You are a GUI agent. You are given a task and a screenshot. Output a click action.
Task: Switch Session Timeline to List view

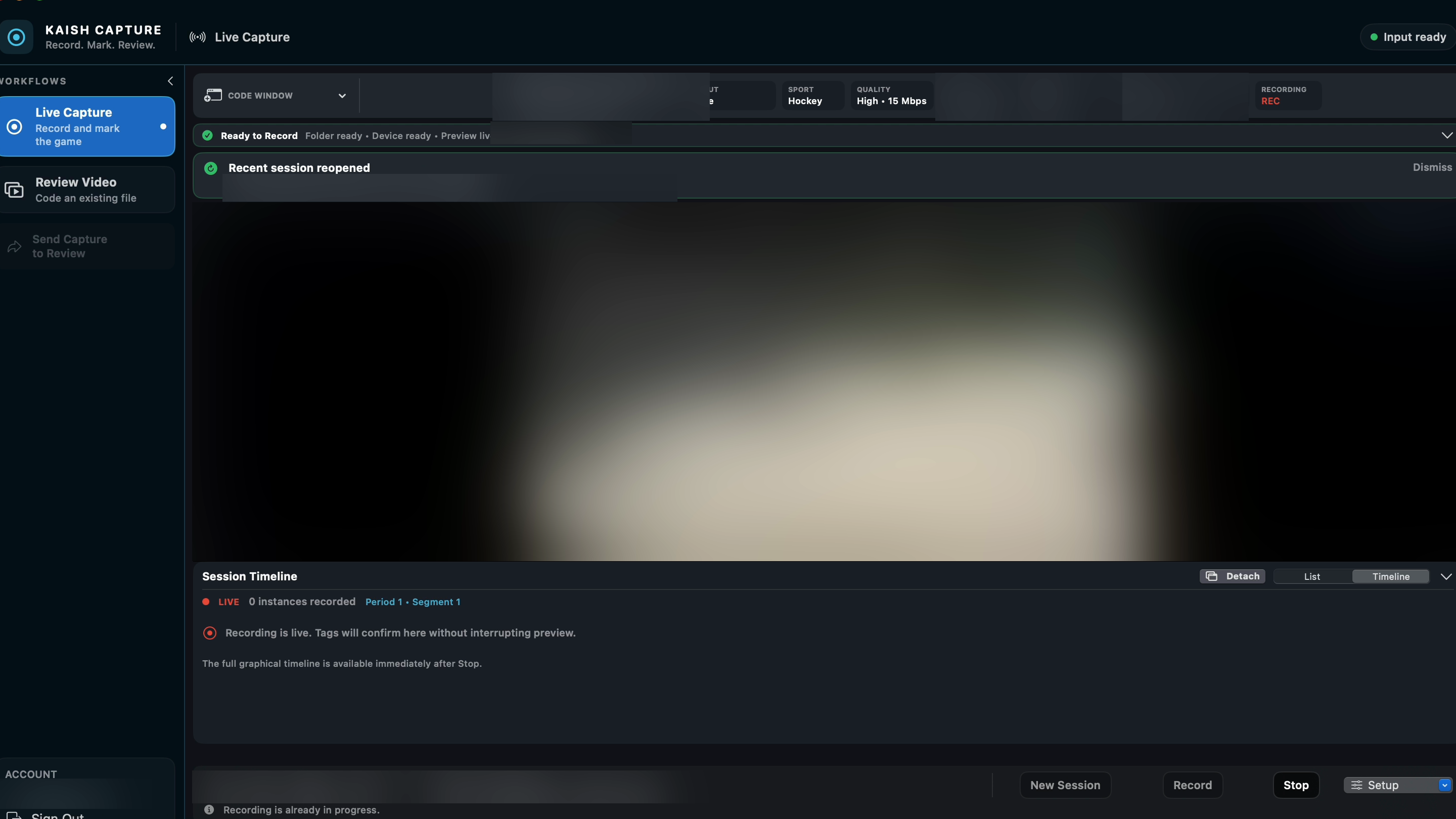(x=1312, y=576)
